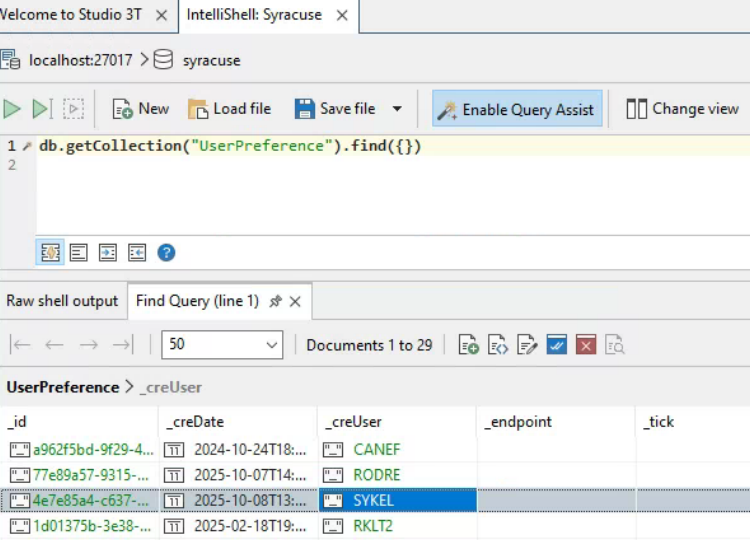Toggle the blue checkmark icon in results toolbar

coord(557,345)
